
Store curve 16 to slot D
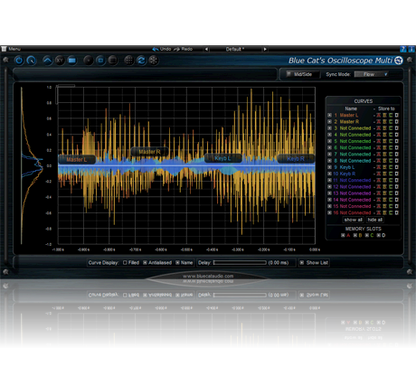(397, 213)
